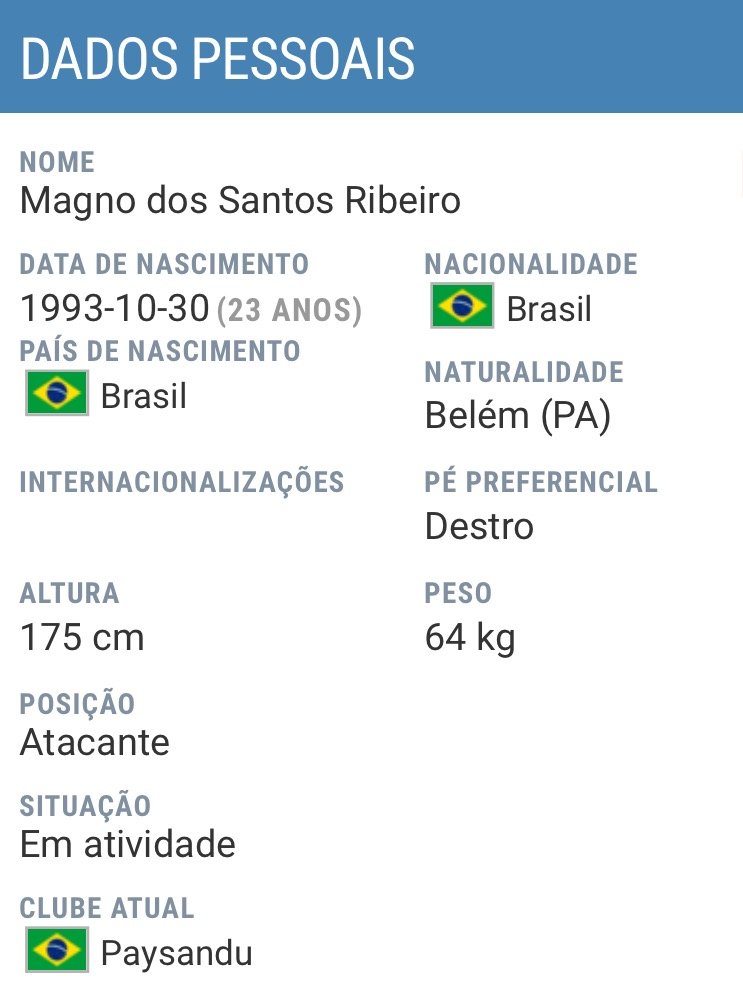
Task: Click the Dados Pessoais header bar
Action: [x=371, y=56]
